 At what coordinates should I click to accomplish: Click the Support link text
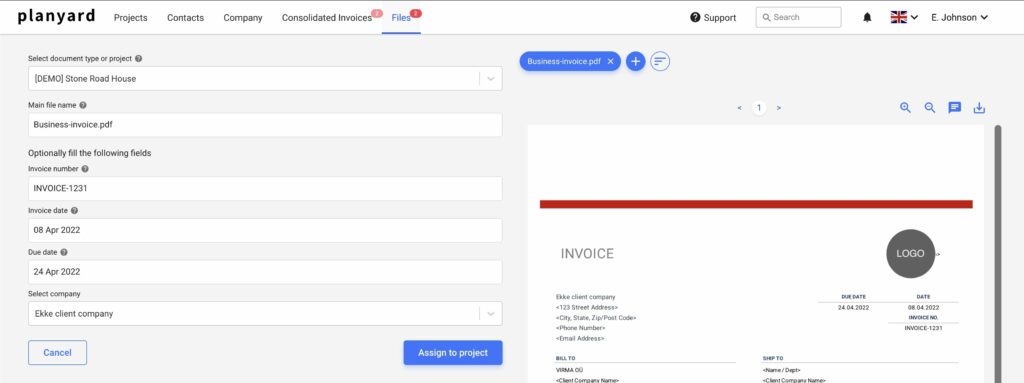click(x=720, y=18)
